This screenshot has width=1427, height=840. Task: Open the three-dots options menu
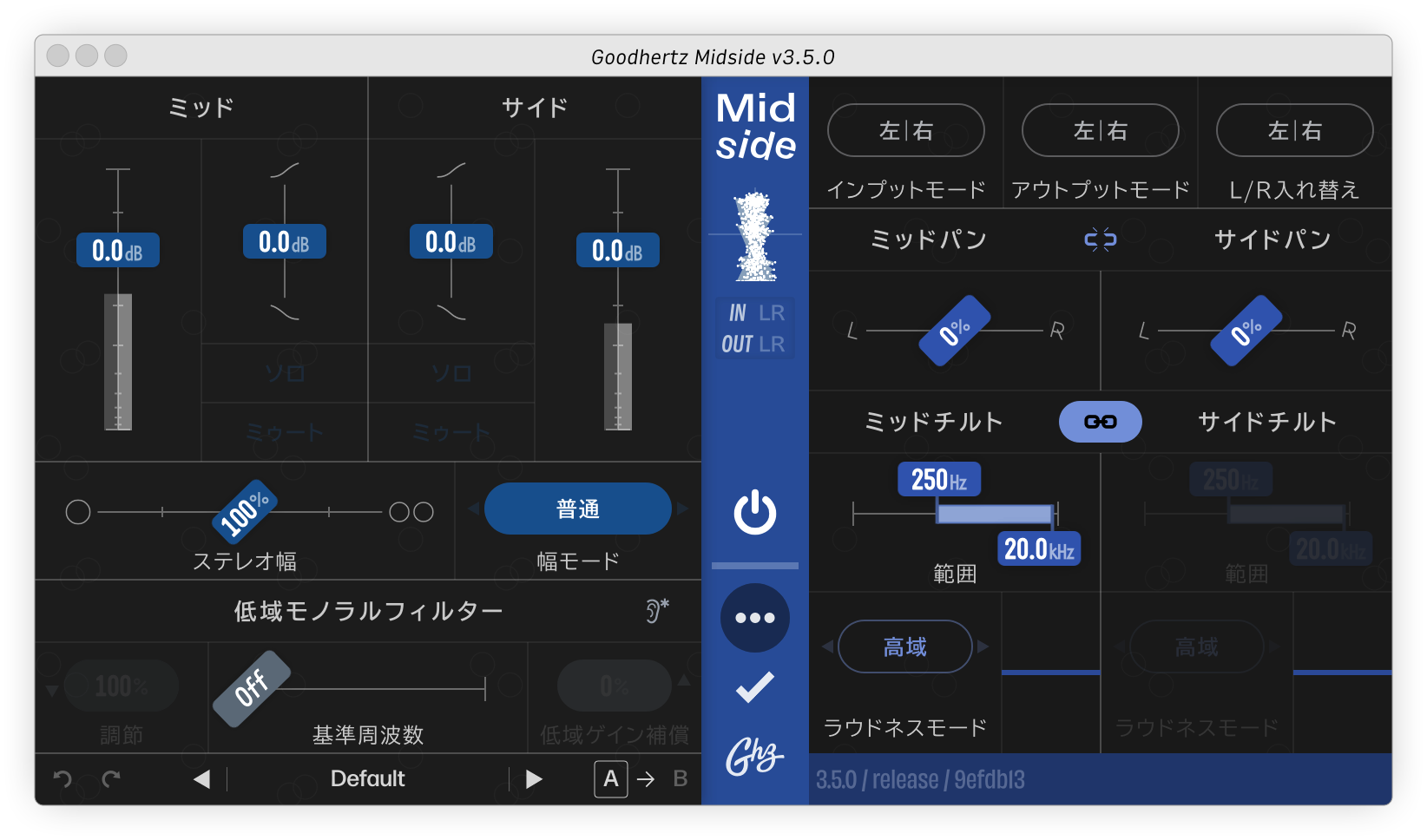click(754, 618)
